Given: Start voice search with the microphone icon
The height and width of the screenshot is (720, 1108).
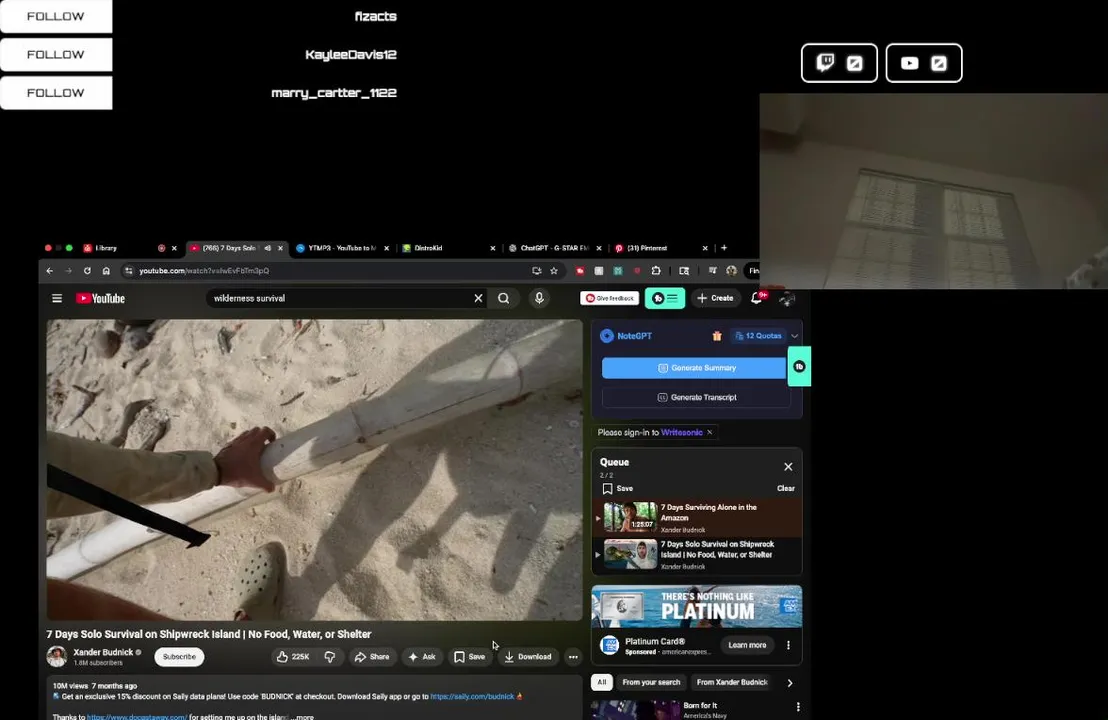Looking at the screenshot, I should 539,298.
